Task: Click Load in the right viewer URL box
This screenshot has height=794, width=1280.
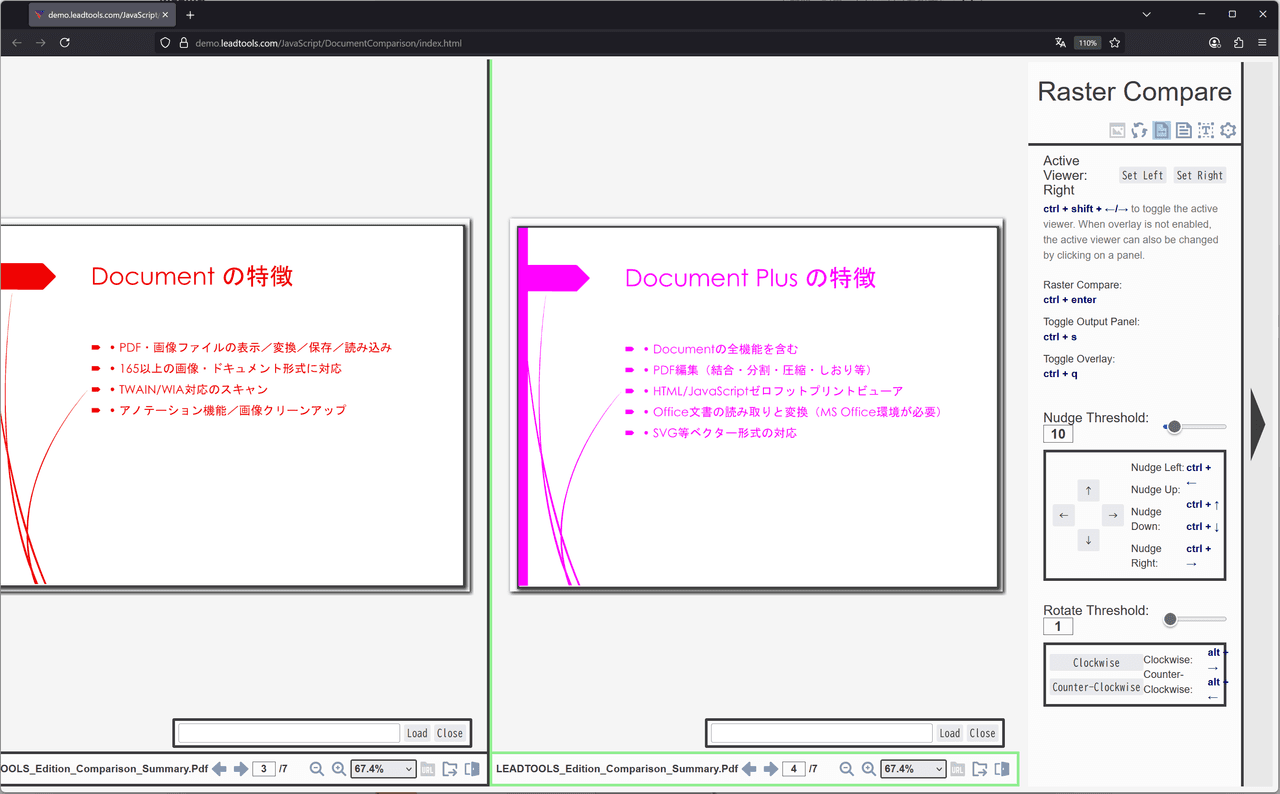Action: 950,733
